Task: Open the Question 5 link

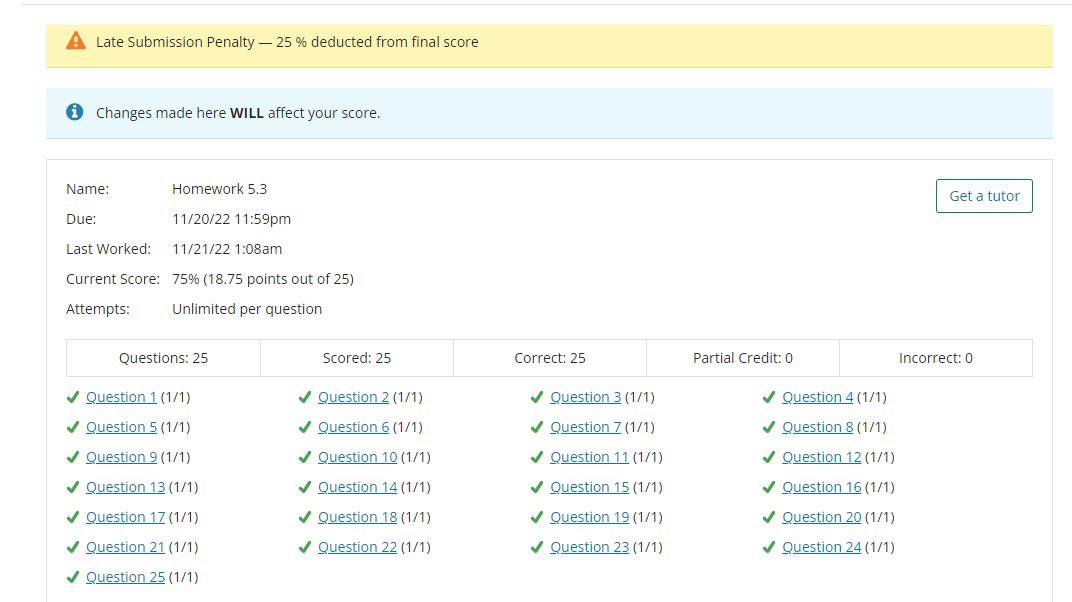Action: [x=121, y=427]
